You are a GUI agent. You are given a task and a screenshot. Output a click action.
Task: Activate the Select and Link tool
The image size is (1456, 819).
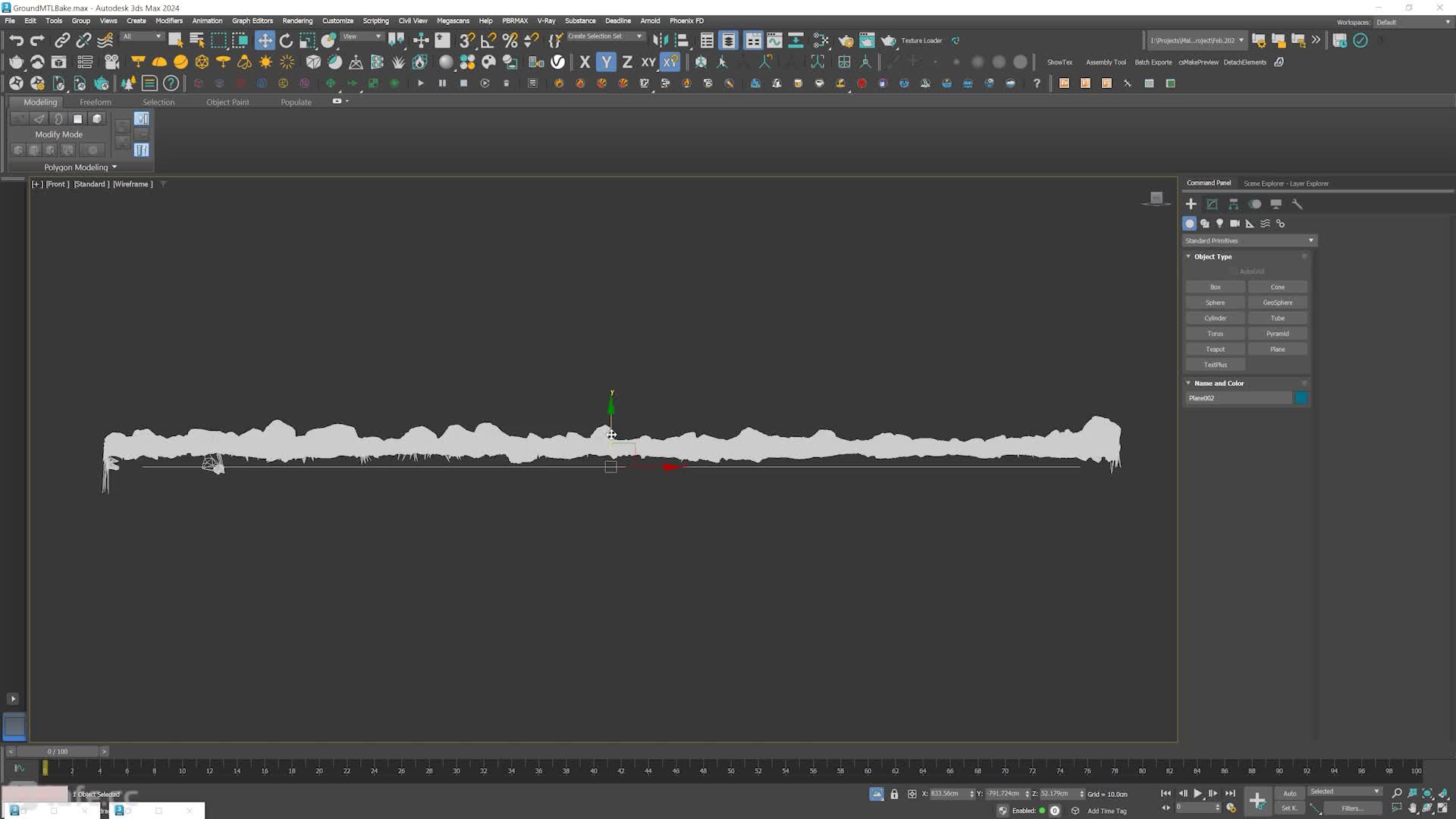click(x=62, y=40)
